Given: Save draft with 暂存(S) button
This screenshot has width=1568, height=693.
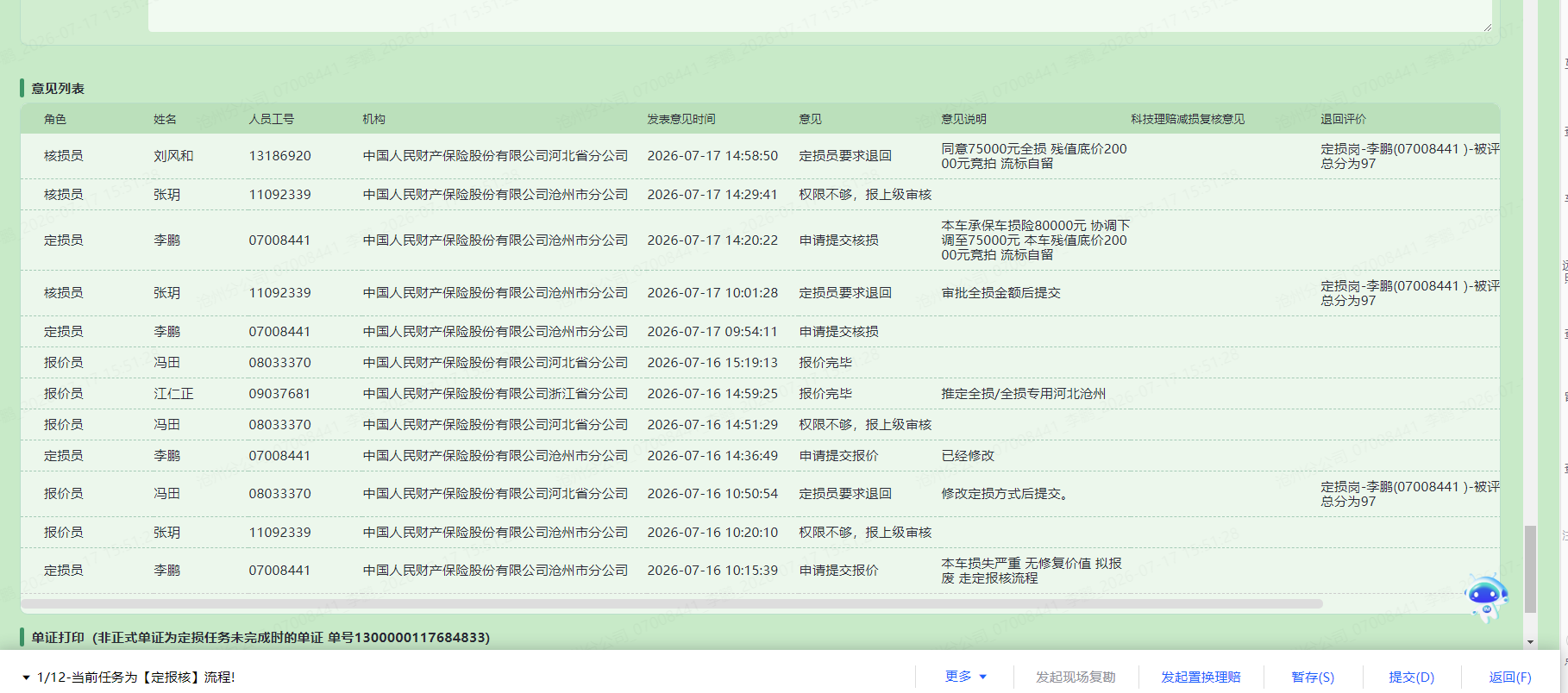Looking at the screenshot, I should coord(1313,677).
